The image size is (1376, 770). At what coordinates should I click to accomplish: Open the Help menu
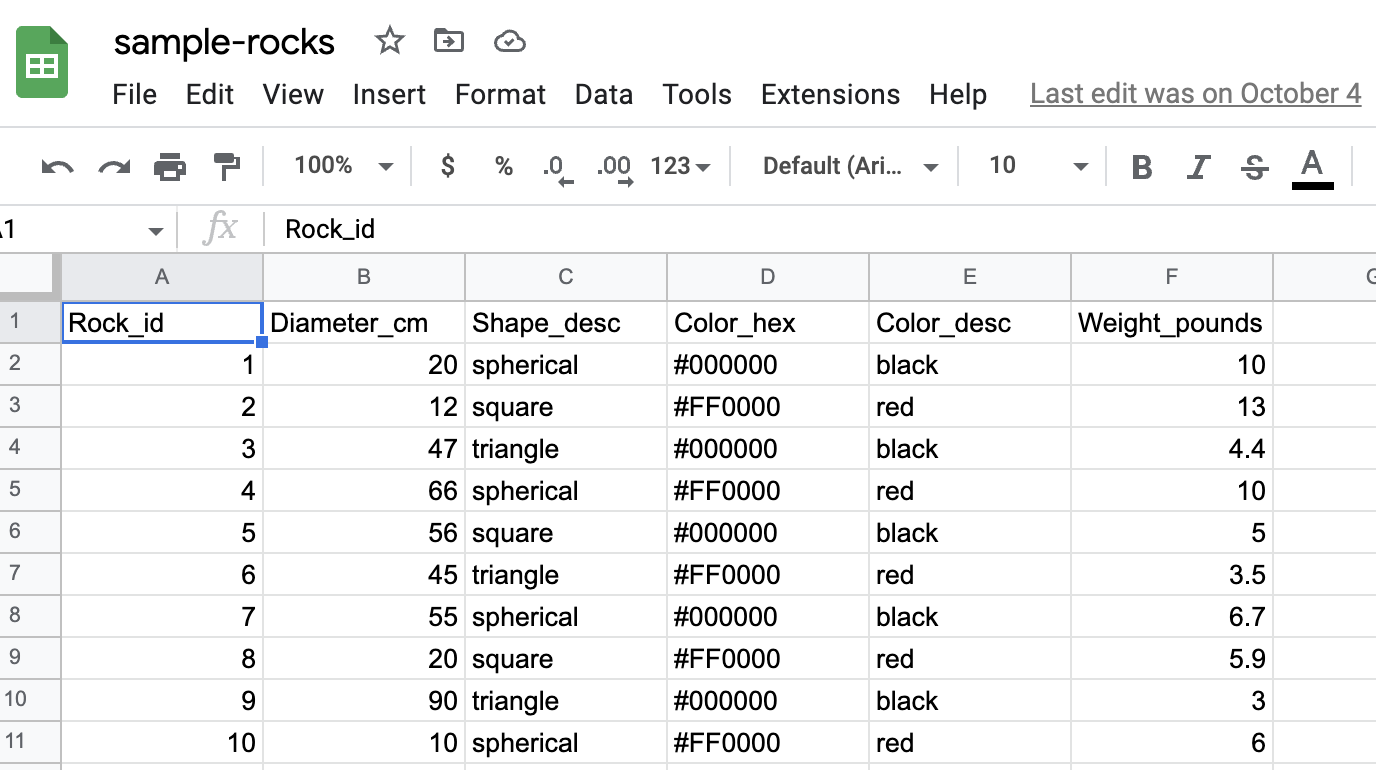[x=958, y=95]
